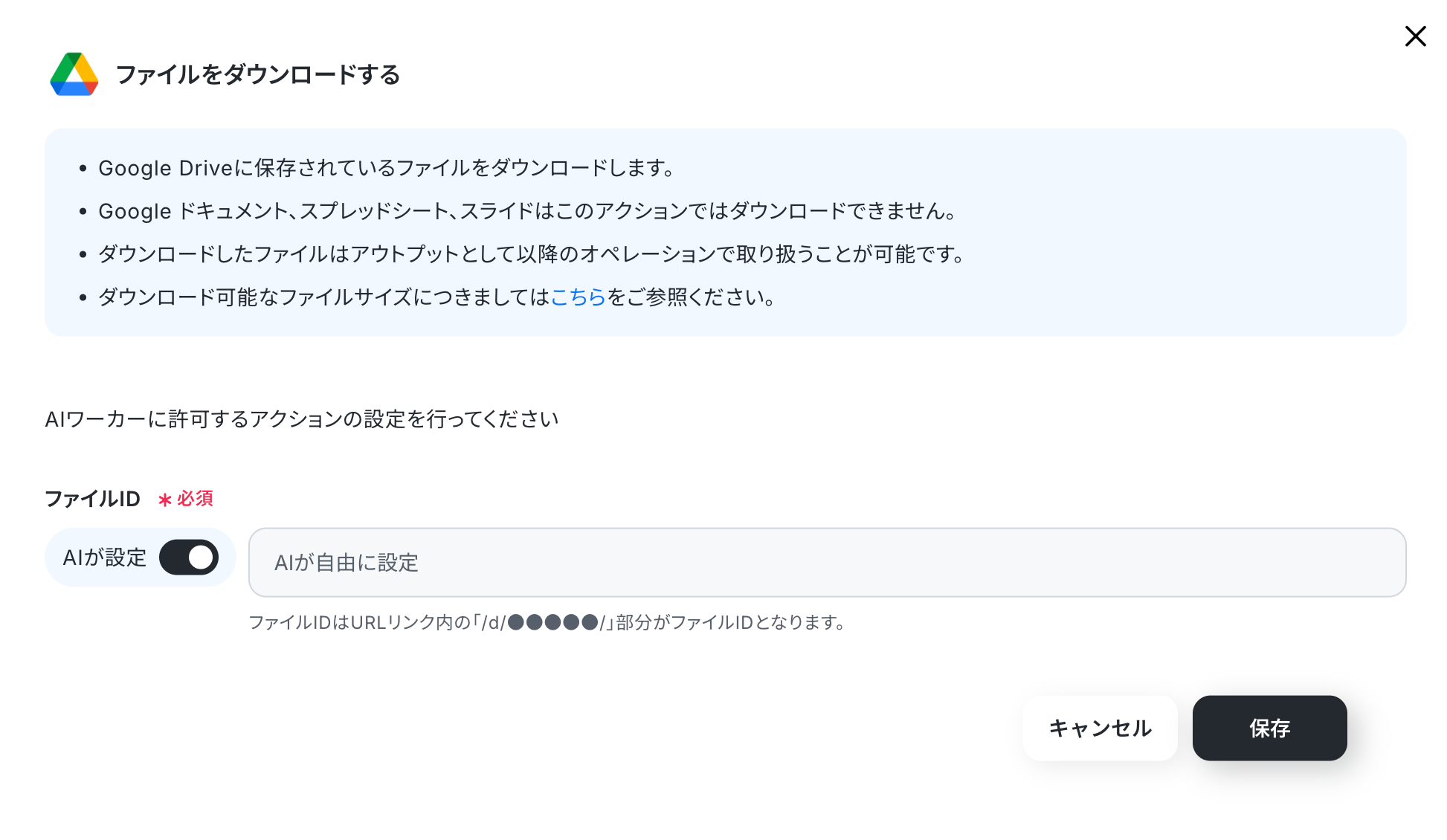Click the ファイルをダウンロードする heading

click(x=257, y=75)
